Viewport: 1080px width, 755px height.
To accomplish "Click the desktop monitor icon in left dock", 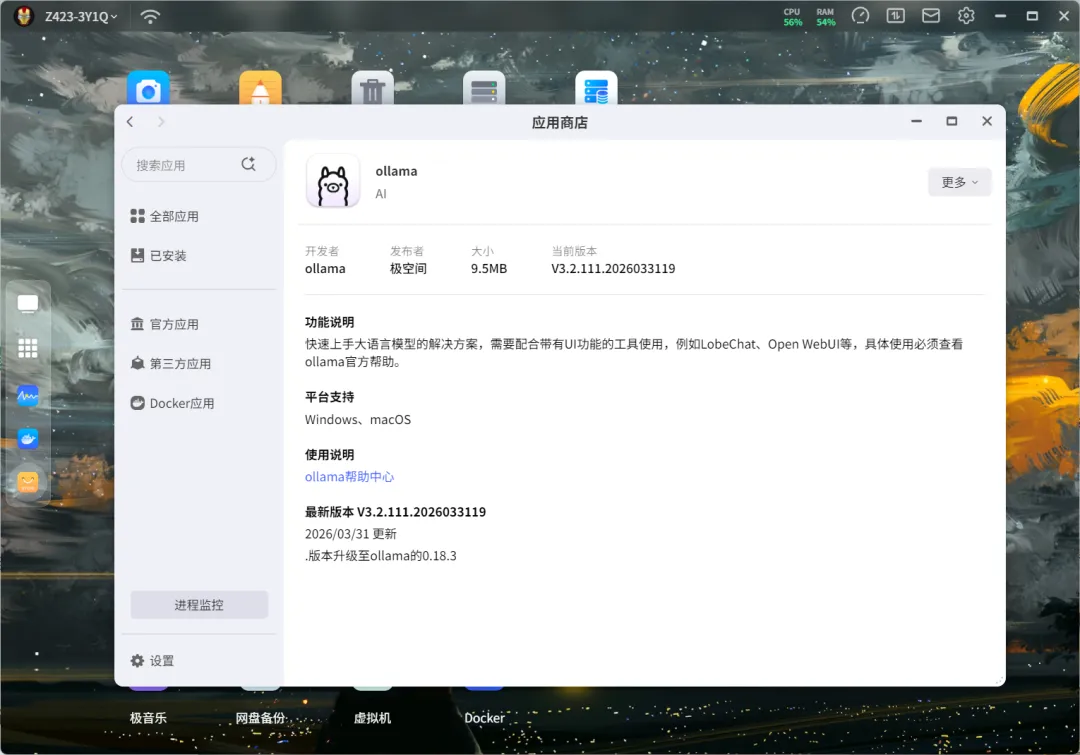I will 28,304.
